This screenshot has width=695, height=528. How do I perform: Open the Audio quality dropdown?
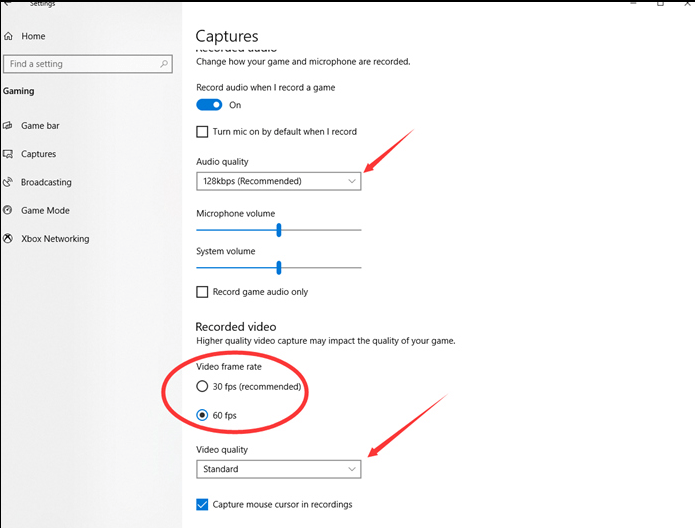278,181
